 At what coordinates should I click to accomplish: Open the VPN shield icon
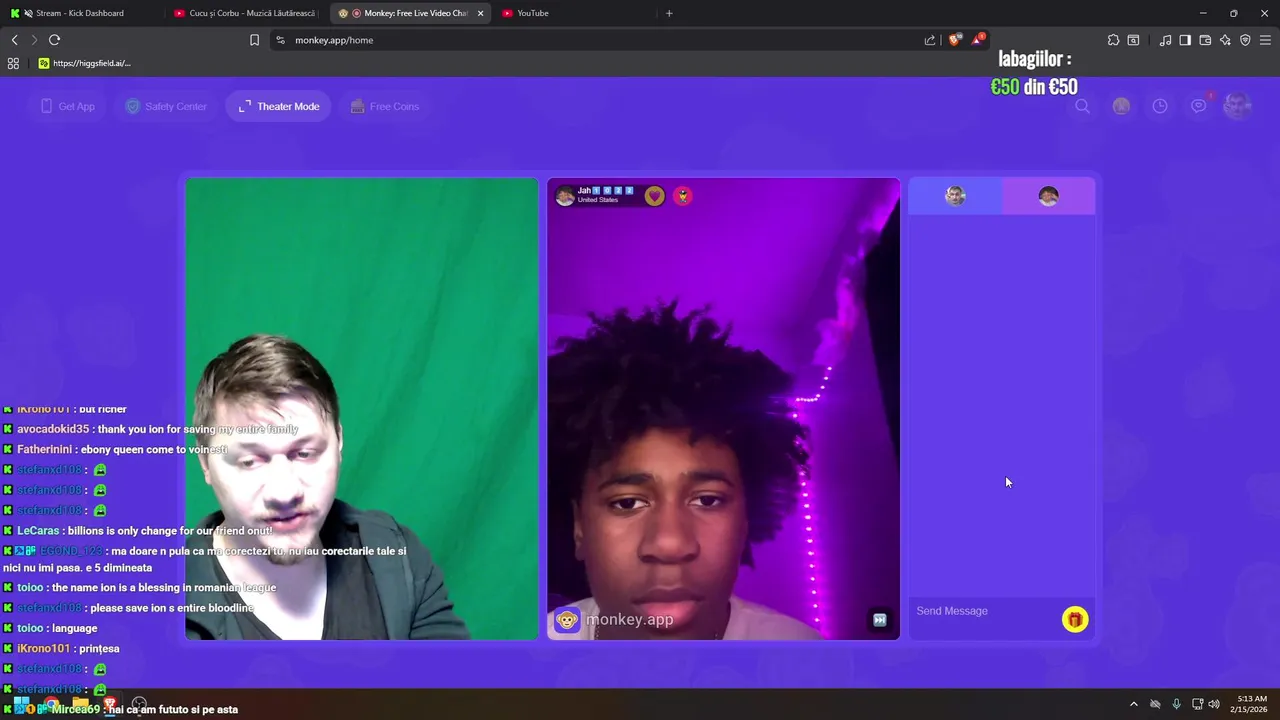(1245, 40)
